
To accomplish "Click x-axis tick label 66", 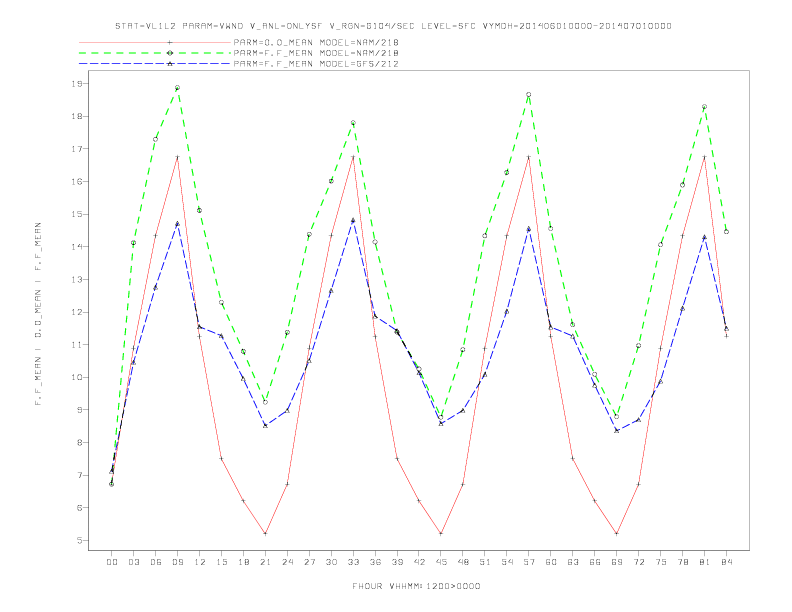I will point(595,562).
